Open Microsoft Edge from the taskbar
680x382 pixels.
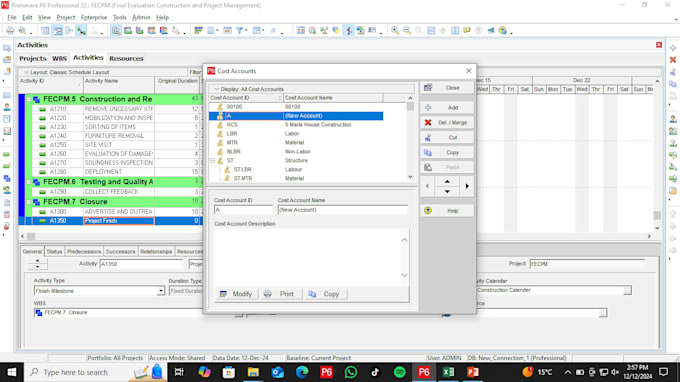click(302, 372)
